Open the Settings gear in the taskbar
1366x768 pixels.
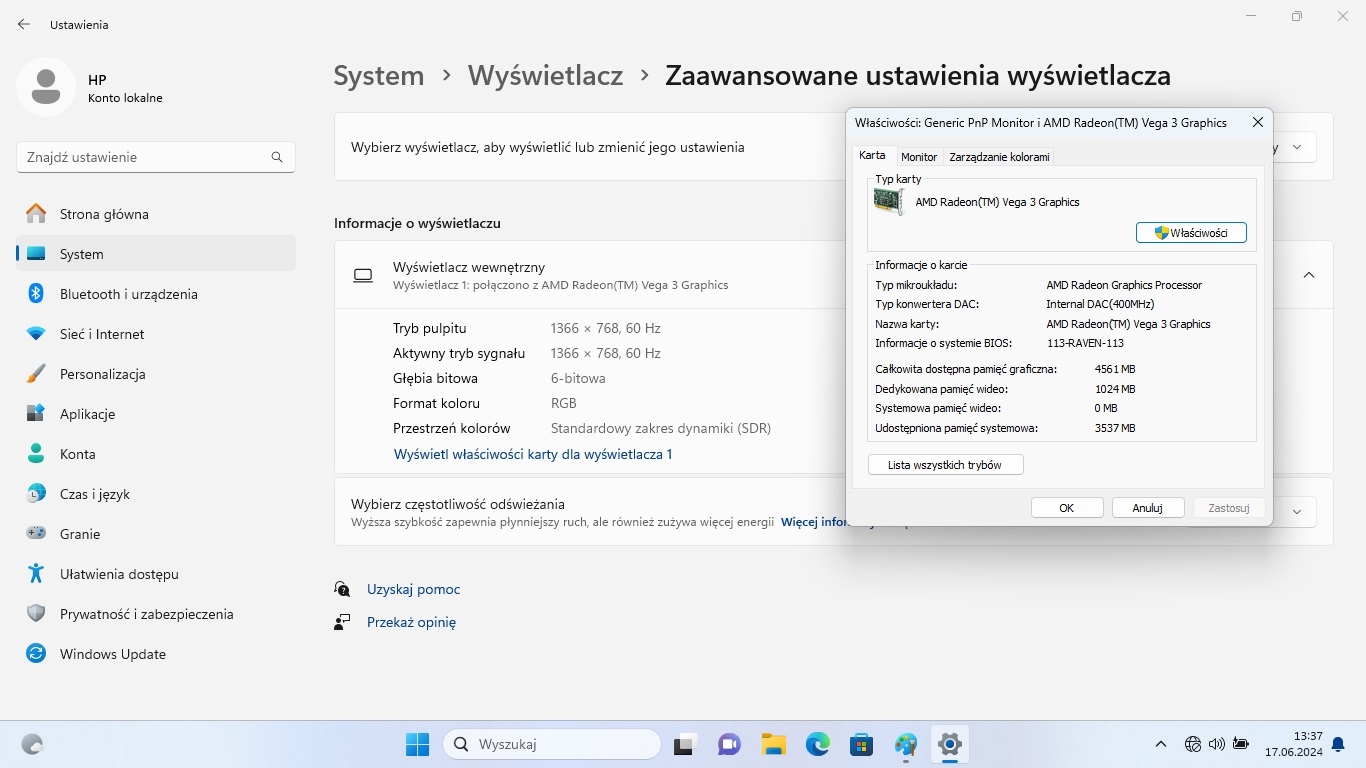click(x=949, y=744)
